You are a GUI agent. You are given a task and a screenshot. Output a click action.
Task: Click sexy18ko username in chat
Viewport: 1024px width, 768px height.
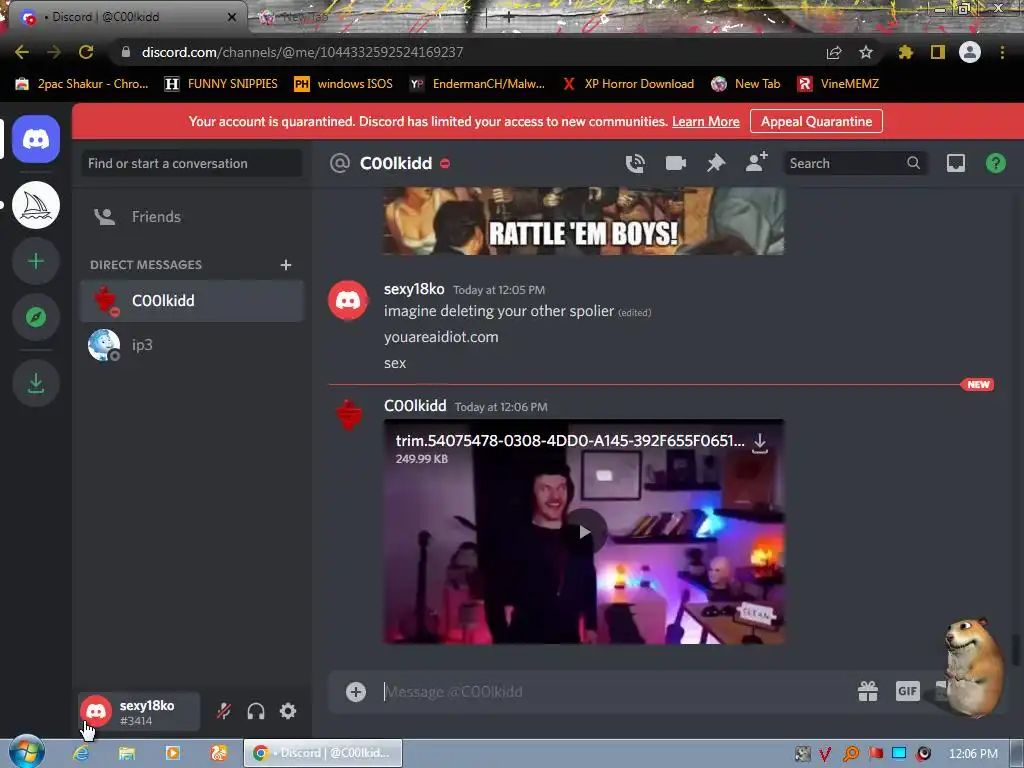(x=414, y=289)
